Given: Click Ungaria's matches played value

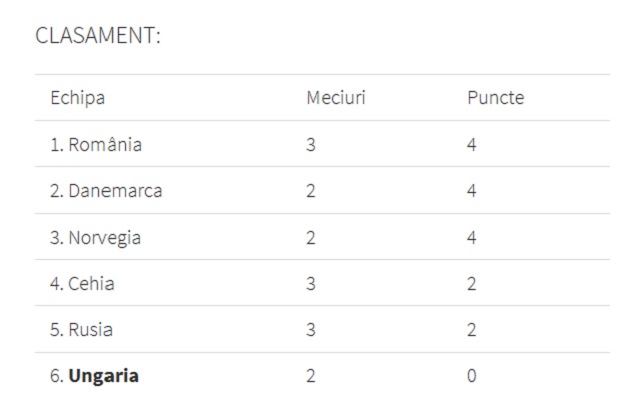Looking at the screenshot, I should (311, 376).
